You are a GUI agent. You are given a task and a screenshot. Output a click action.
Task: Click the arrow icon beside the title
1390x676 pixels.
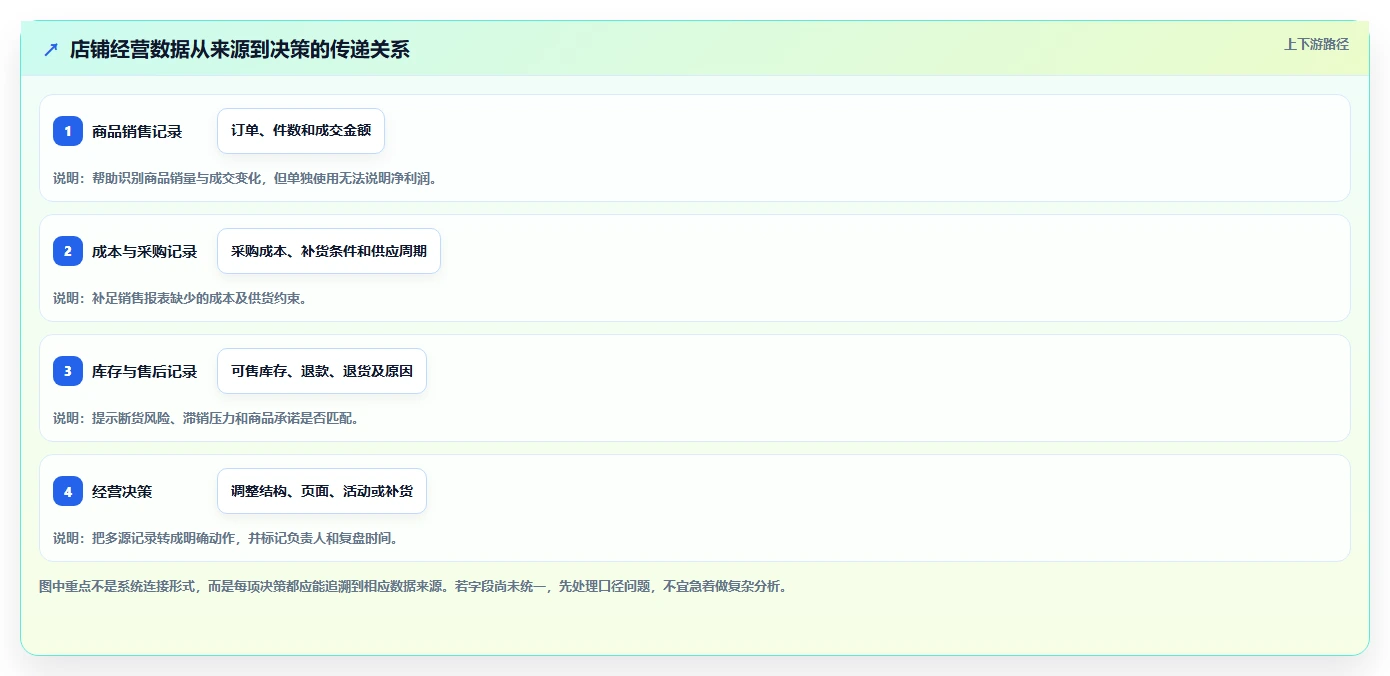(x=51, y=49)
